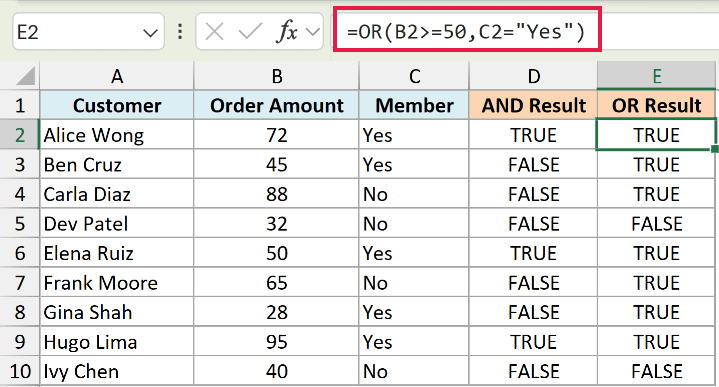This screenshot has height=387, width=719.
Task: Select the Carla Diaz cell
Action: [117, 194]
